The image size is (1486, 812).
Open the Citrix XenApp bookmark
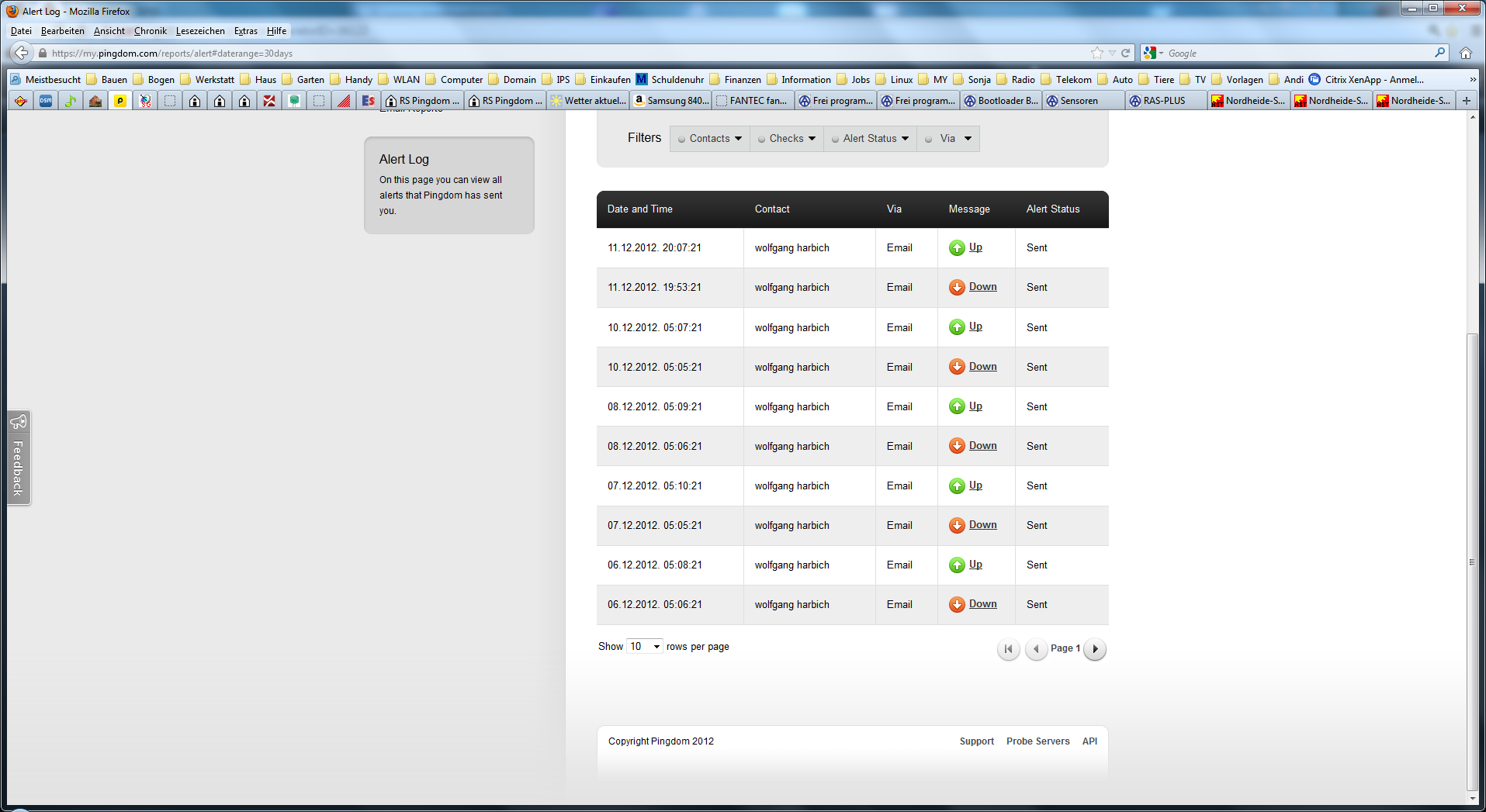point(1366,79)
